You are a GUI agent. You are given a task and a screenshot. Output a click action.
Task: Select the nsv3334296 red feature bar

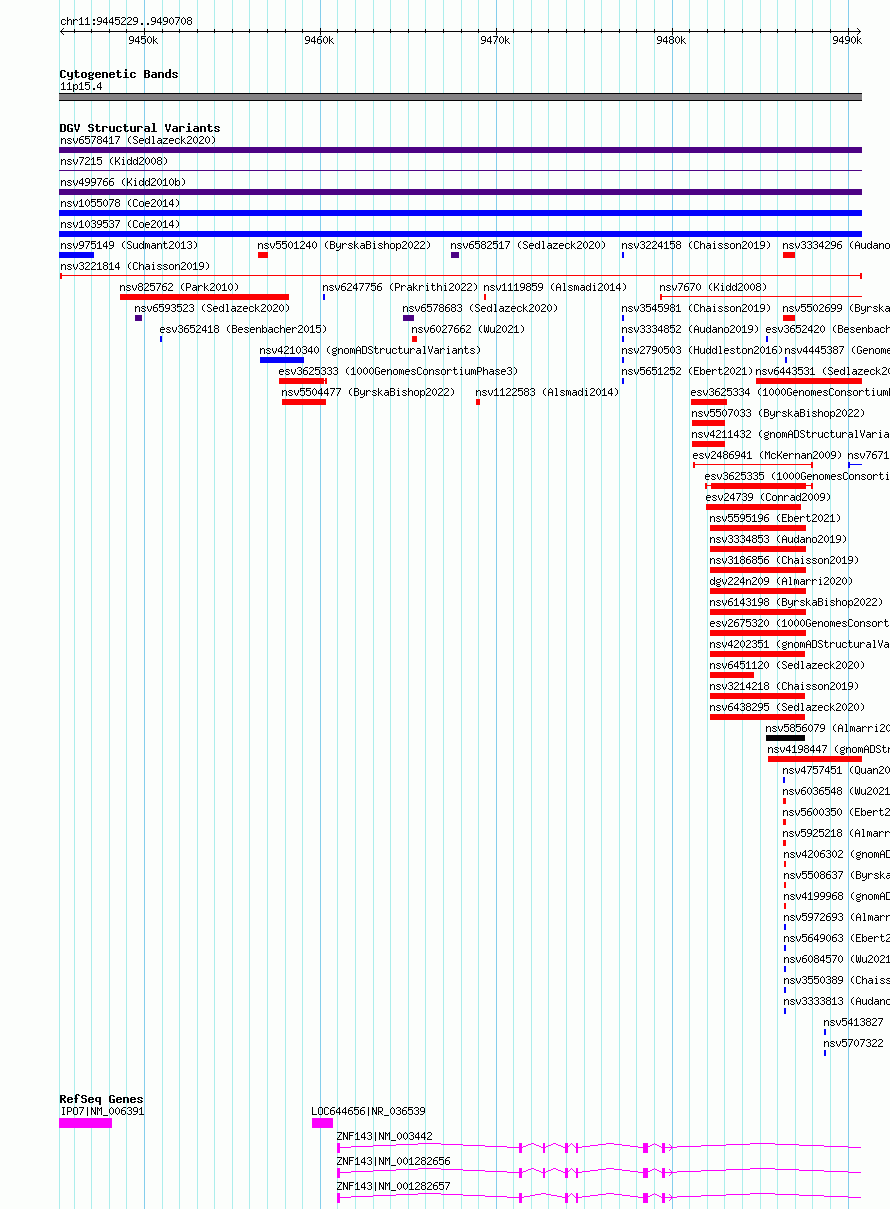[x=789, y=255]
